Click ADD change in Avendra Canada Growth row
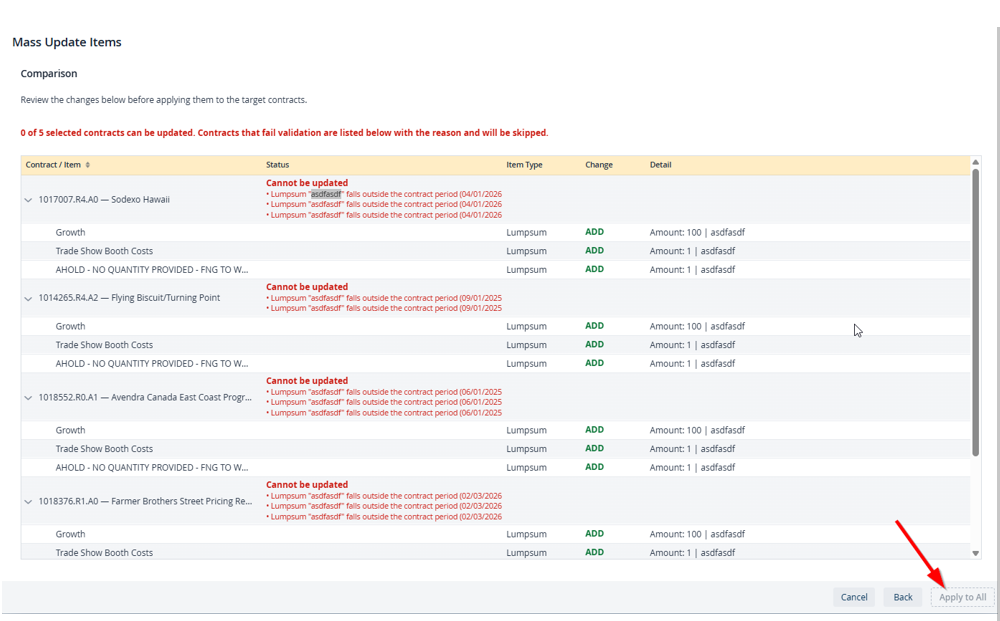Image resolution: width=1000 pixels, height=621 pixels. tap(594, 430)
